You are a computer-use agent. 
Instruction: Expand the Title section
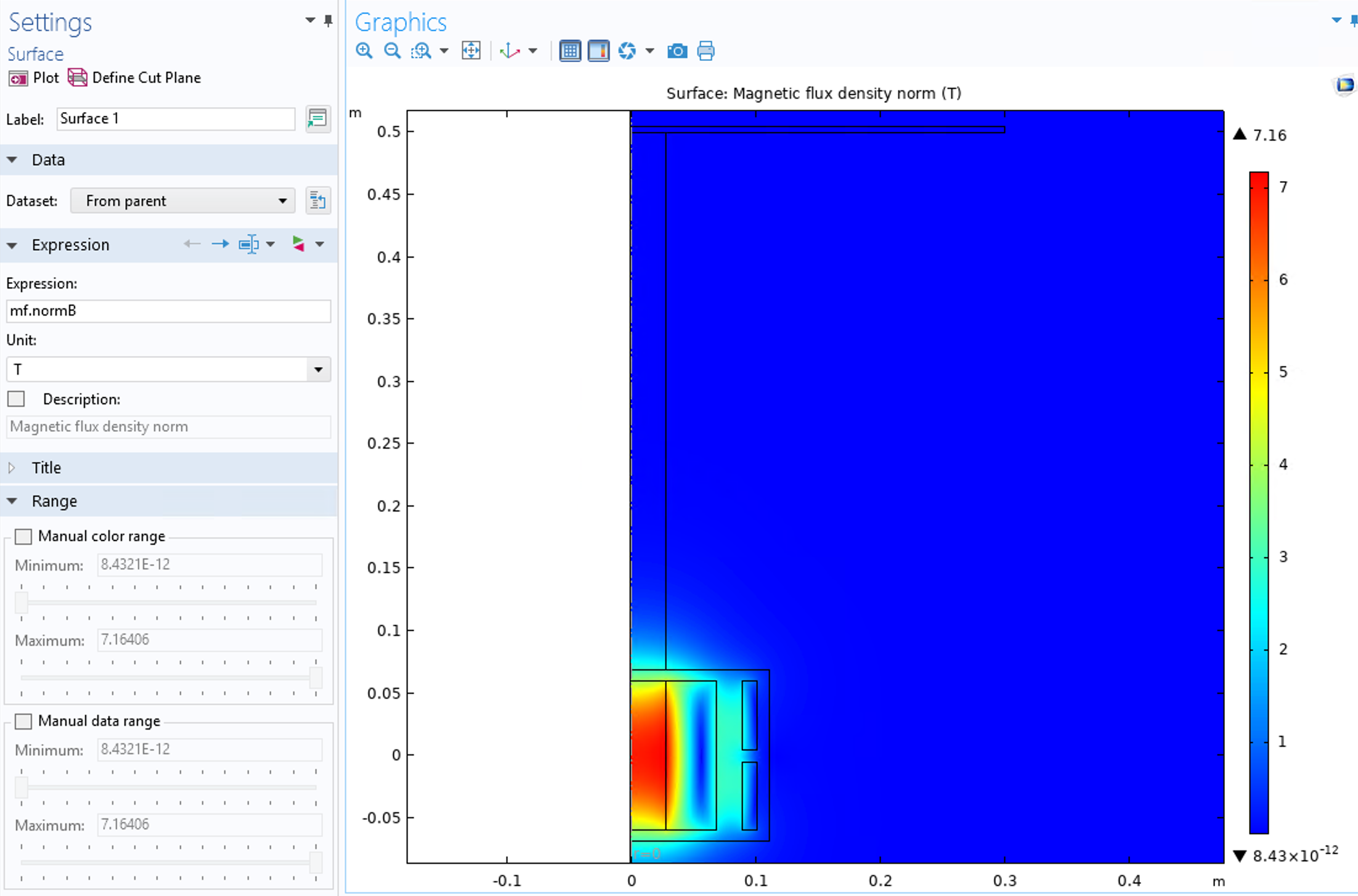tap(46, 468)
